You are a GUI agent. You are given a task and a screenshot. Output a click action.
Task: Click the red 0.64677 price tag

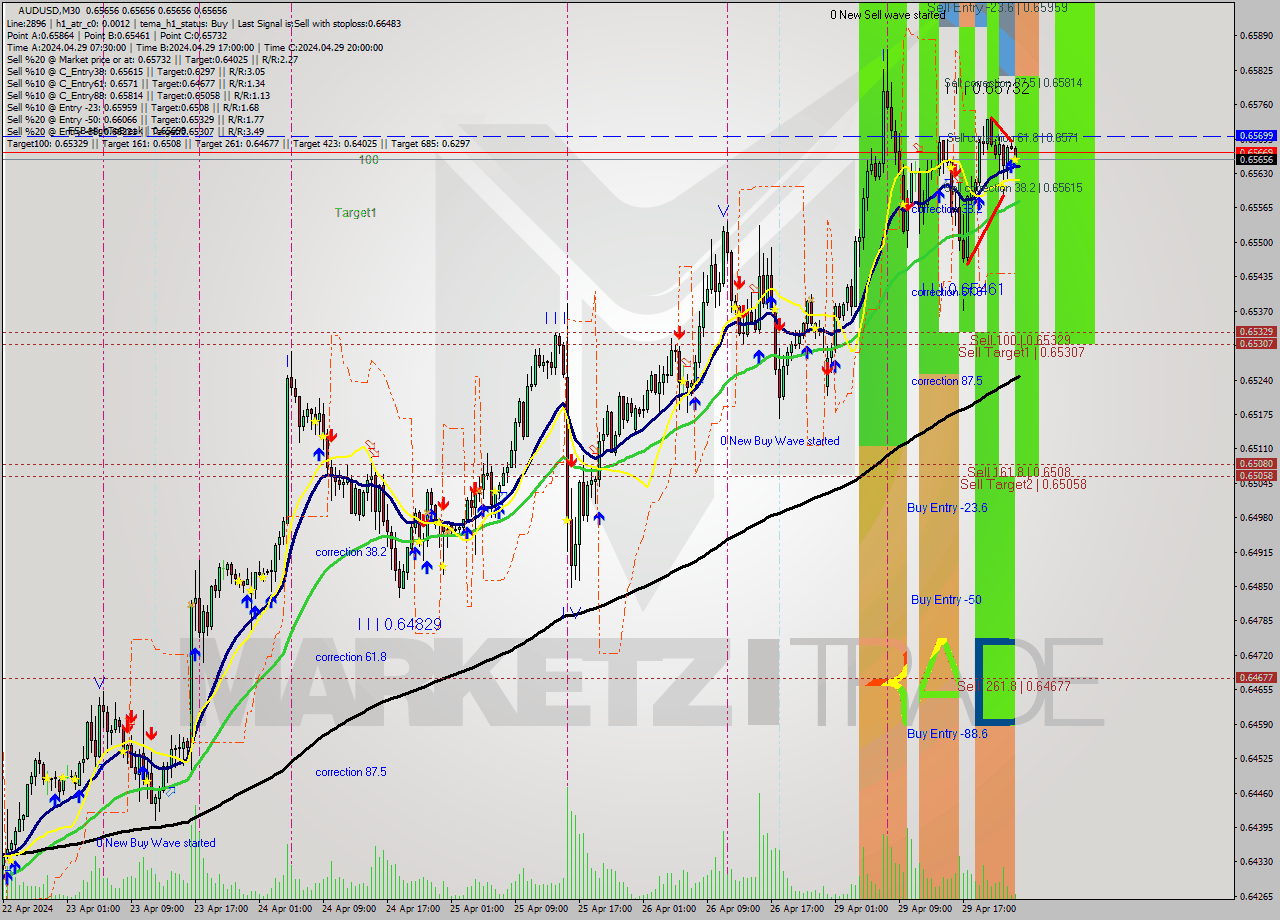(1256, 678)
